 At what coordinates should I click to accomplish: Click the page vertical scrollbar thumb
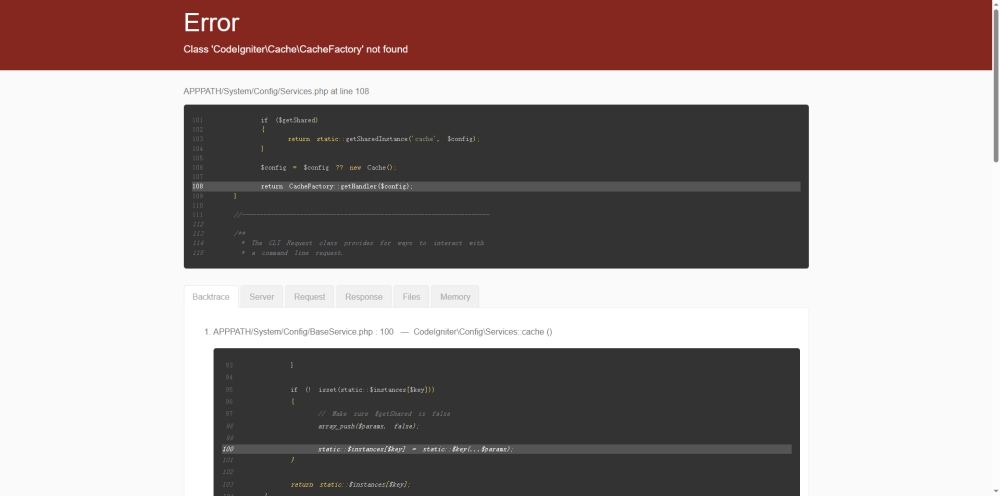pyautogui.click(x=996, y=82)
